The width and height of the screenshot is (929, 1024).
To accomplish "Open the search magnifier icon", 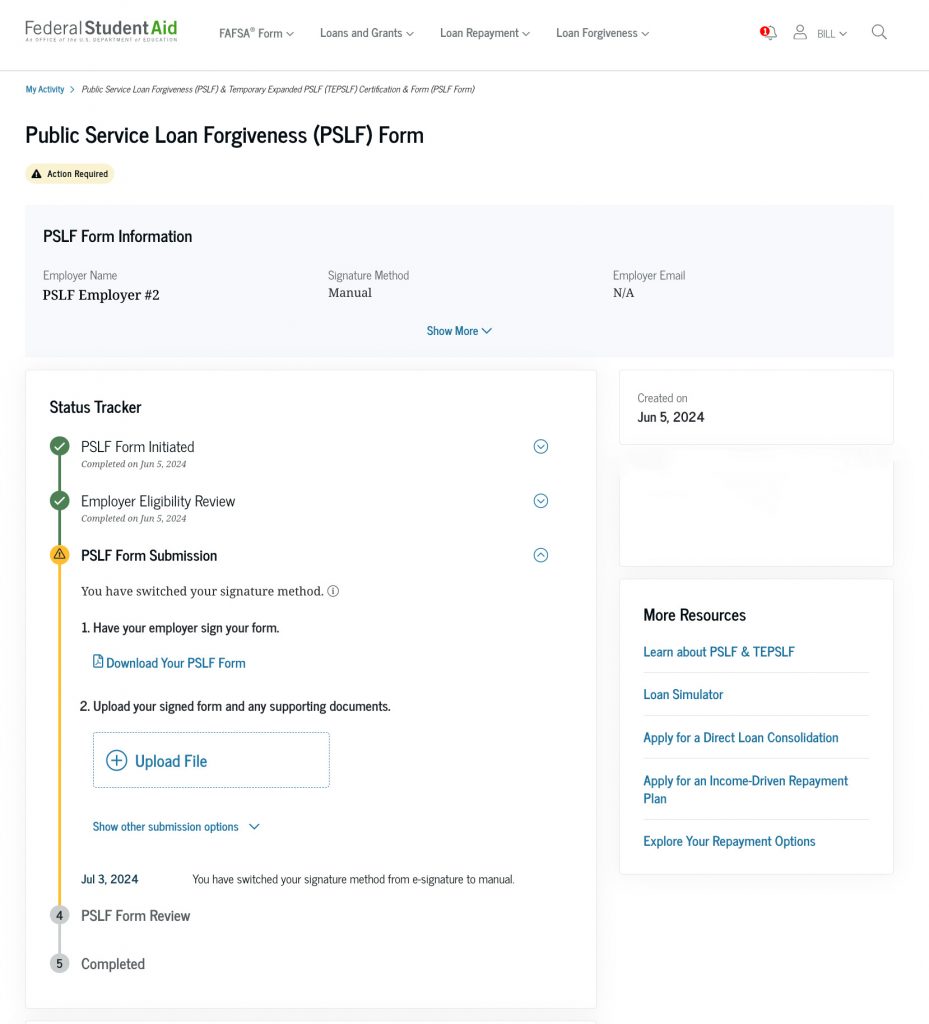I will (878, 32).
